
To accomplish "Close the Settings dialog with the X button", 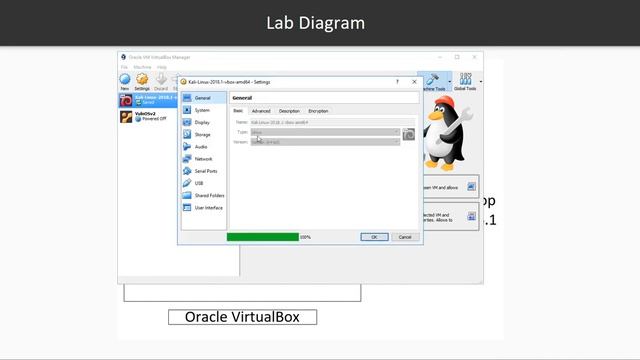I will tap(414, 82).
